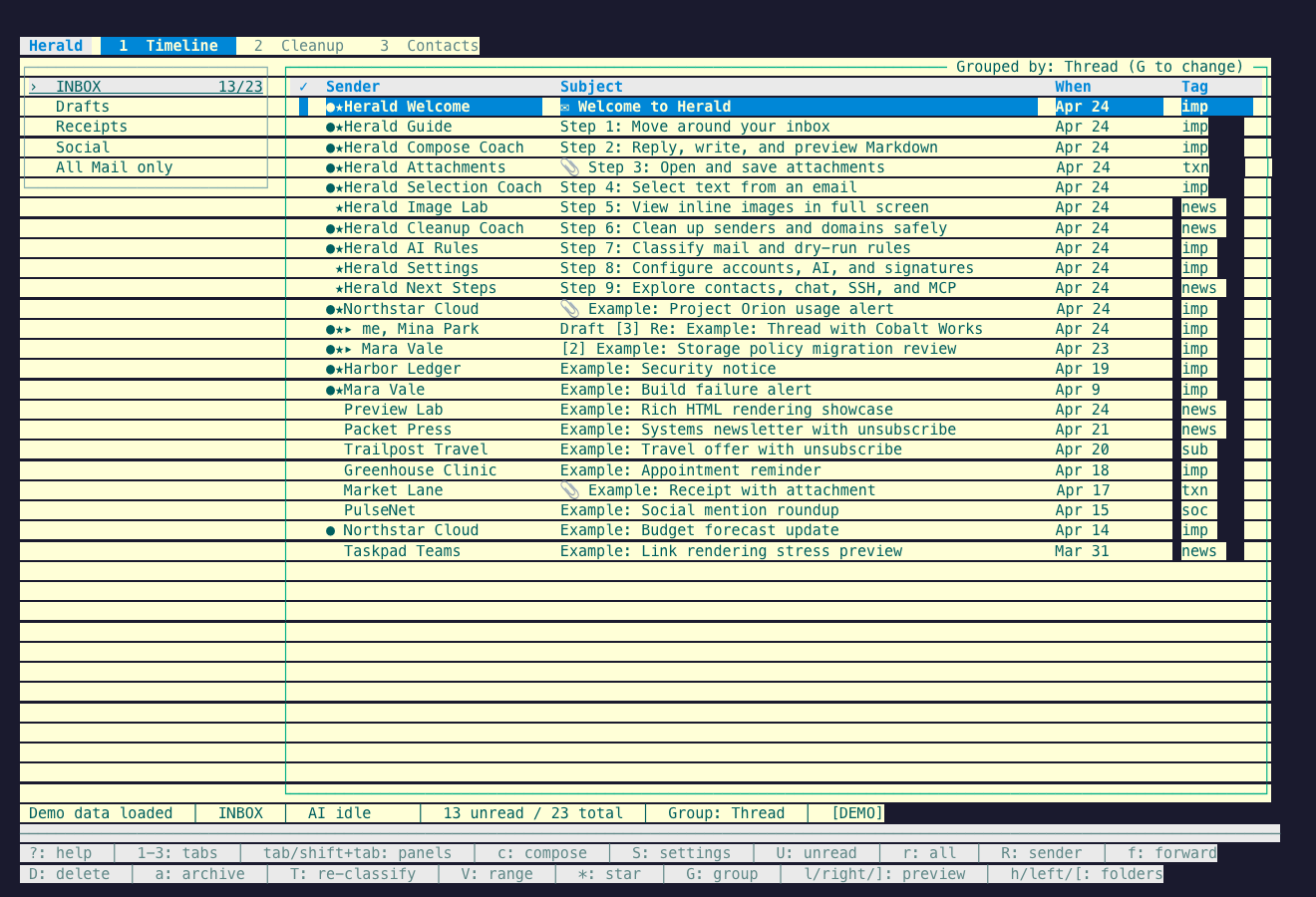Click the 'S: settings' shortcut hint
Image resolution: width=1316 pixels, height=897 pixels.
pyautogui.click(x=682, y=853)
